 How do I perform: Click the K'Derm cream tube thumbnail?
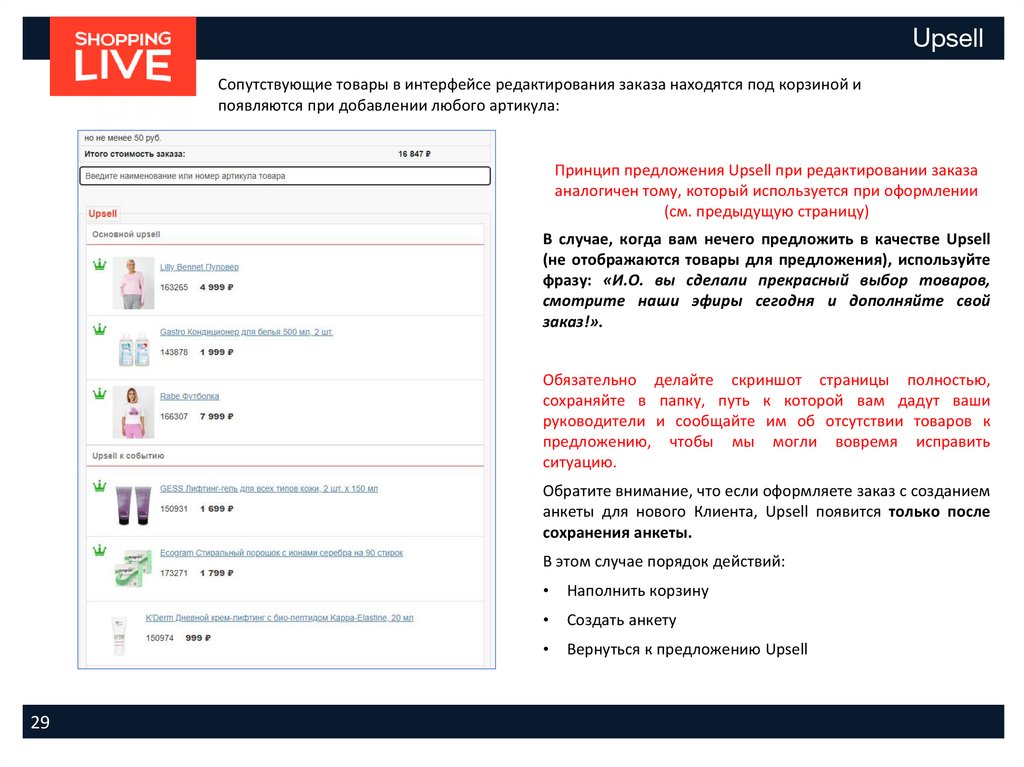[119, 636]
